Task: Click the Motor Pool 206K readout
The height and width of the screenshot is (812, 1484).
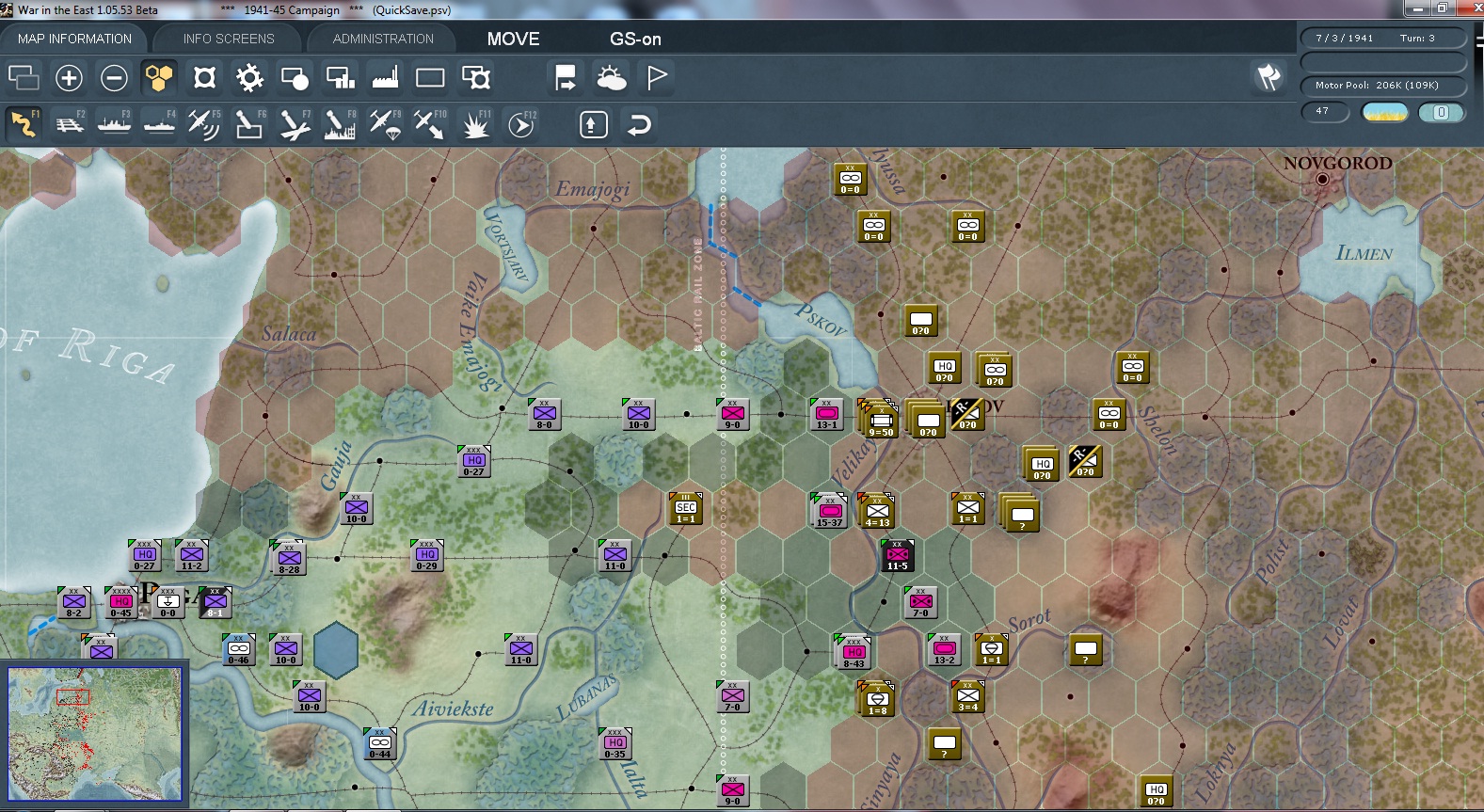Action: 1383,86
